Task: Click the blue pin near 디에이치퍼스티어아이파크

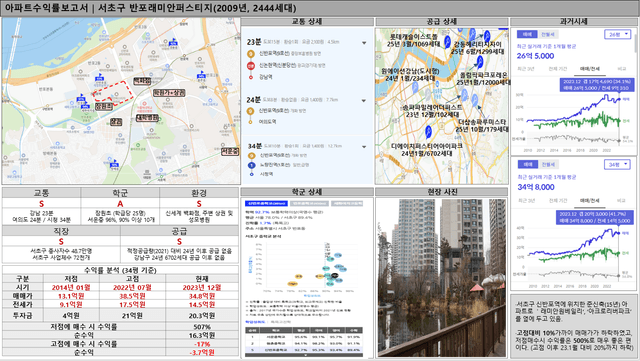Action: tap(428, 131)
